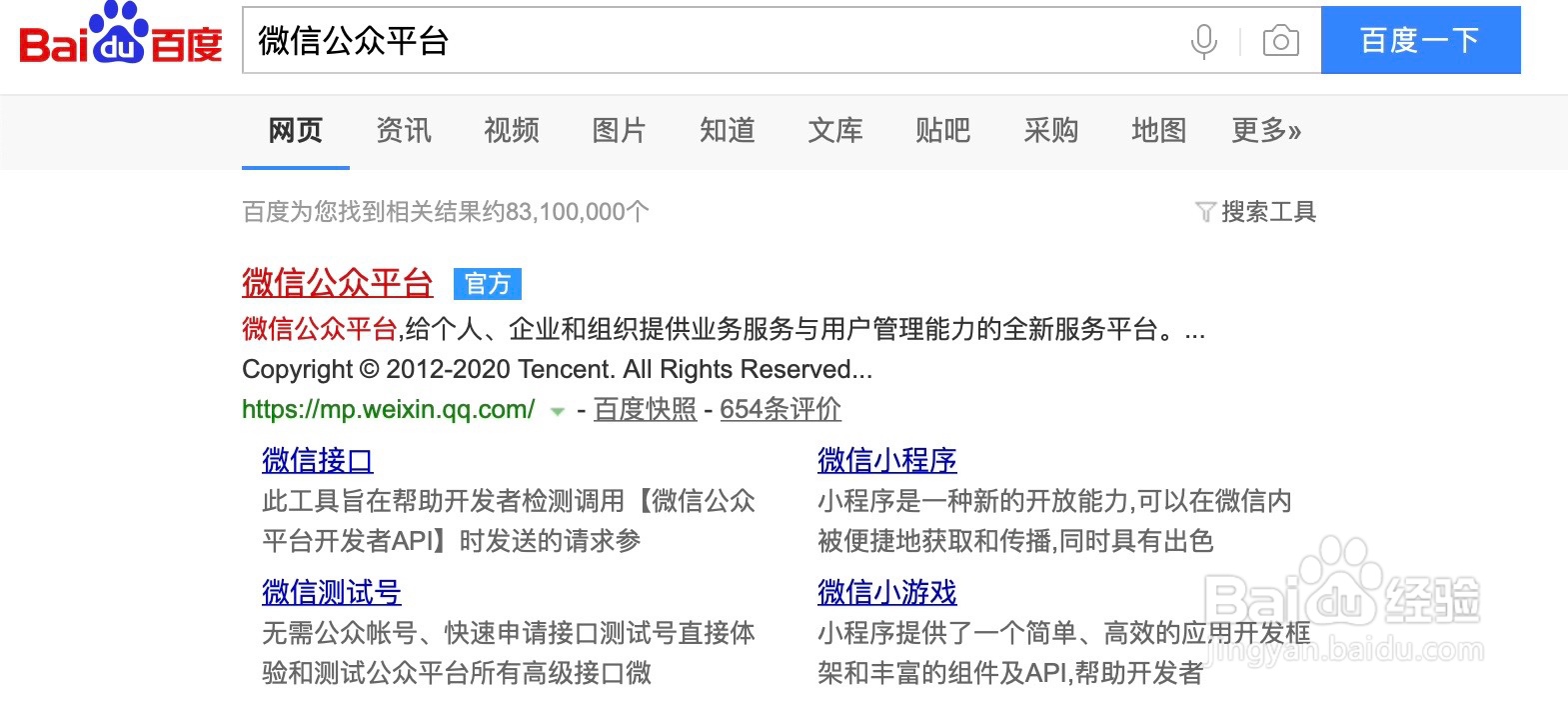Click the snippet beginning 微信公众平台,给个人

724,329
